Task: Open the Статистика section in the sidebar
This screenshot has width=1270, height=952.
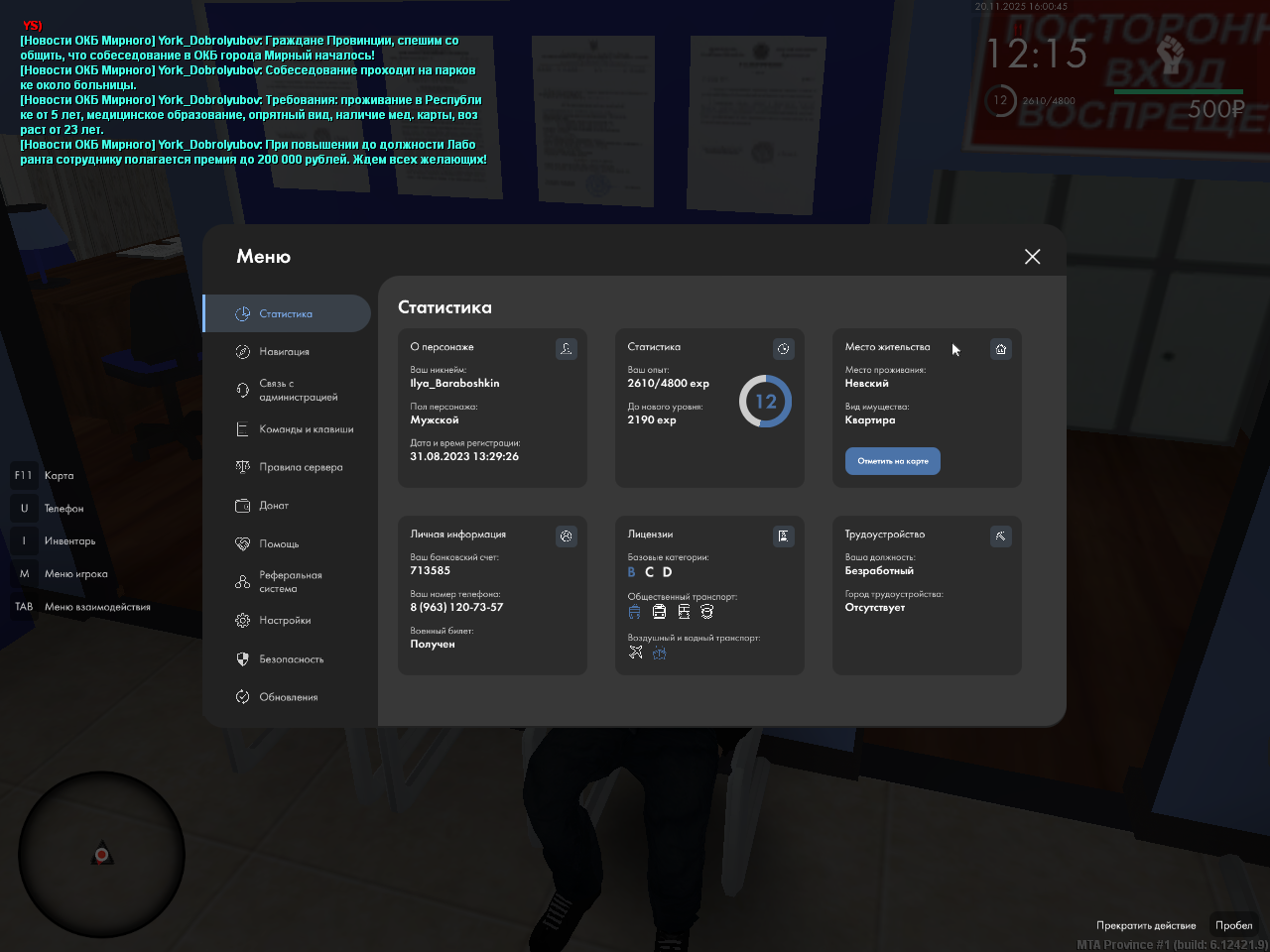Action: [x=287, y=313]
